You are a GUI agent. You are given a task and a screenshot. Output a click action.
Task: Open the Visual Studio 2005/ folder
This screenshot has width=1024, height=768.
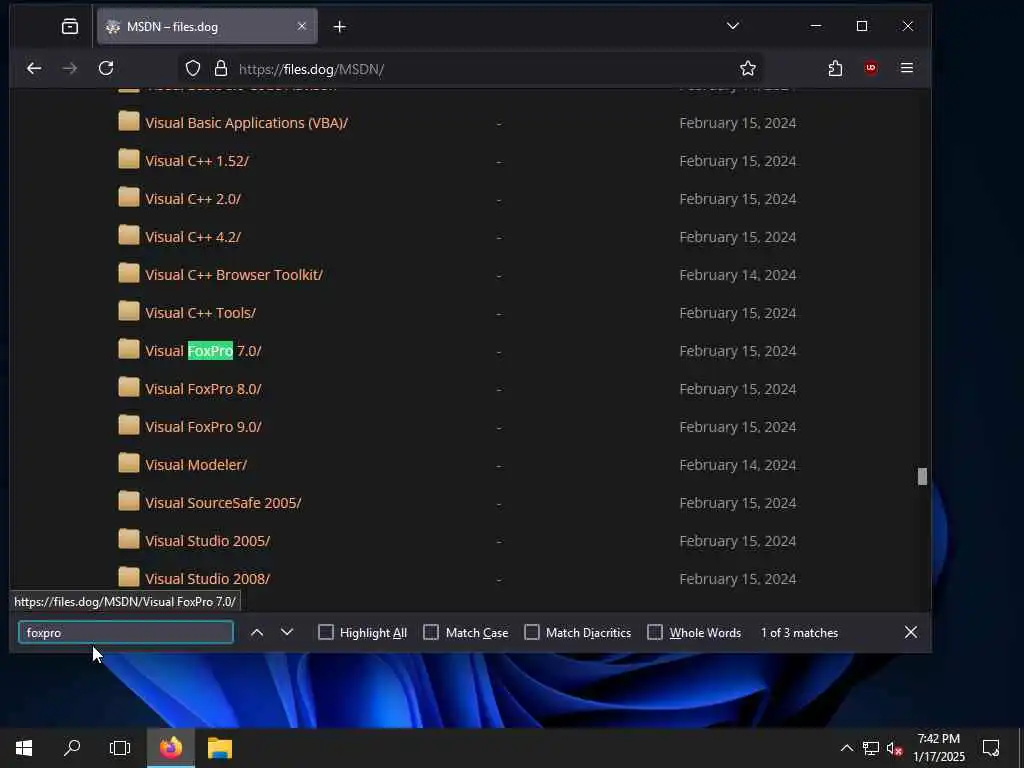[x=208, y=541]
